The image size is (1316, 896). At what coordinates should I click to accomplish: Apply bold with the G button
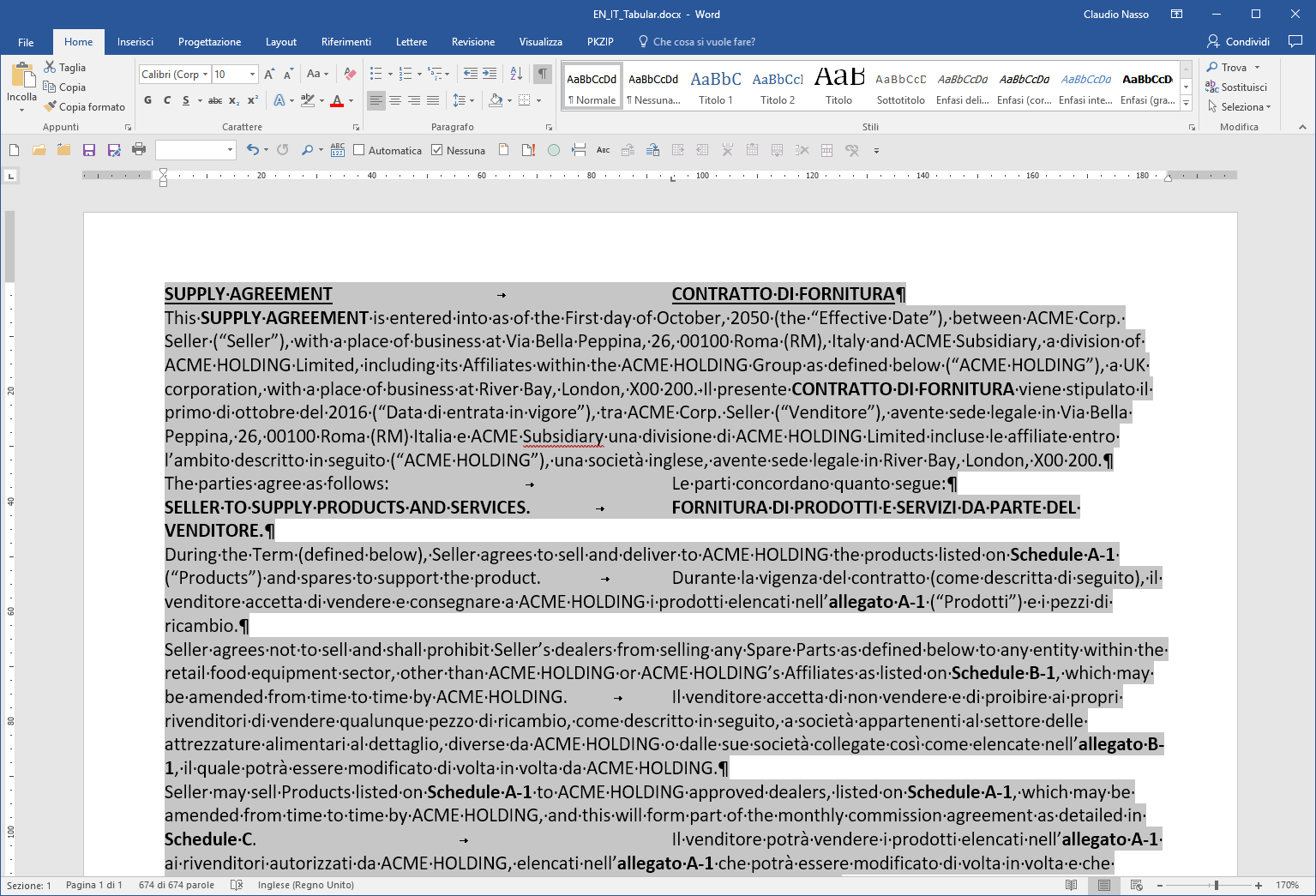[x=147, y=100]
